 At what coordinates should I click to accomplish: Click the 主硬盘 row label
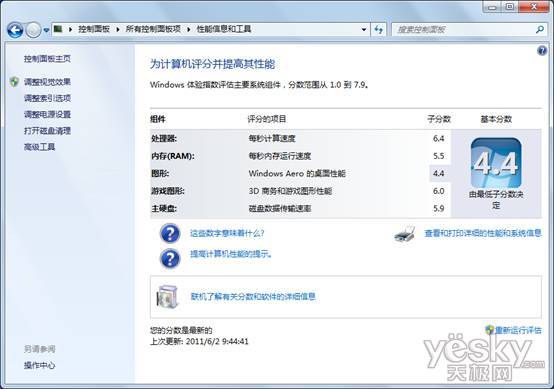coord(164,208)
